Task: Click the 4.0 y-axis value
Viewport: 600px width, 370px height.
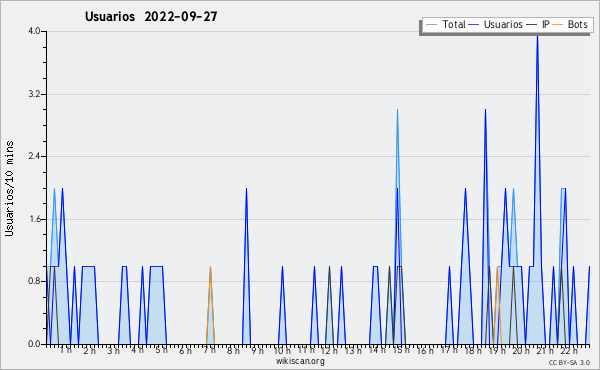Action: tap(34, 31)
